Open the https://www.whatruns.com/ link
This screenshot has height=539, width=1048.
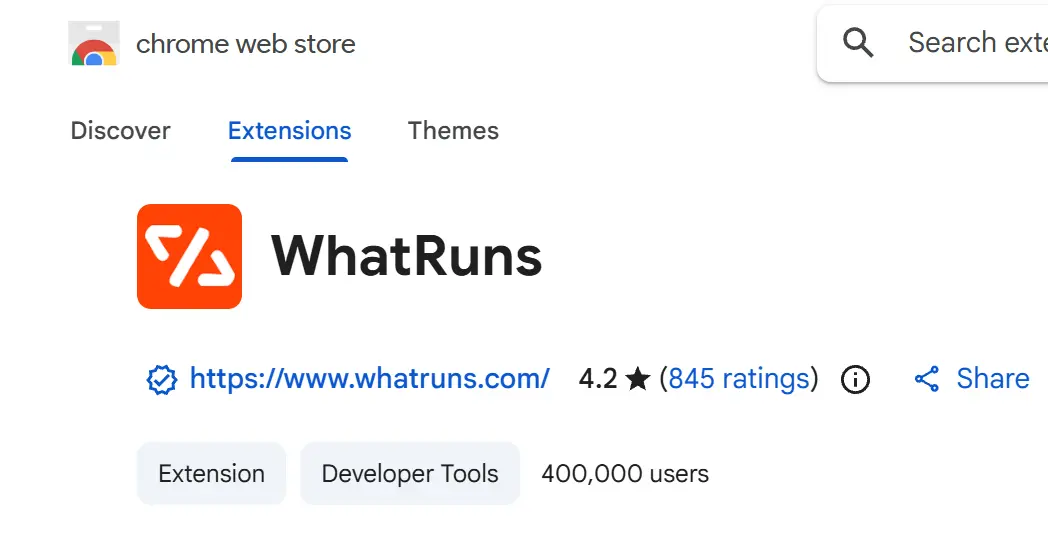click(370, 379)
